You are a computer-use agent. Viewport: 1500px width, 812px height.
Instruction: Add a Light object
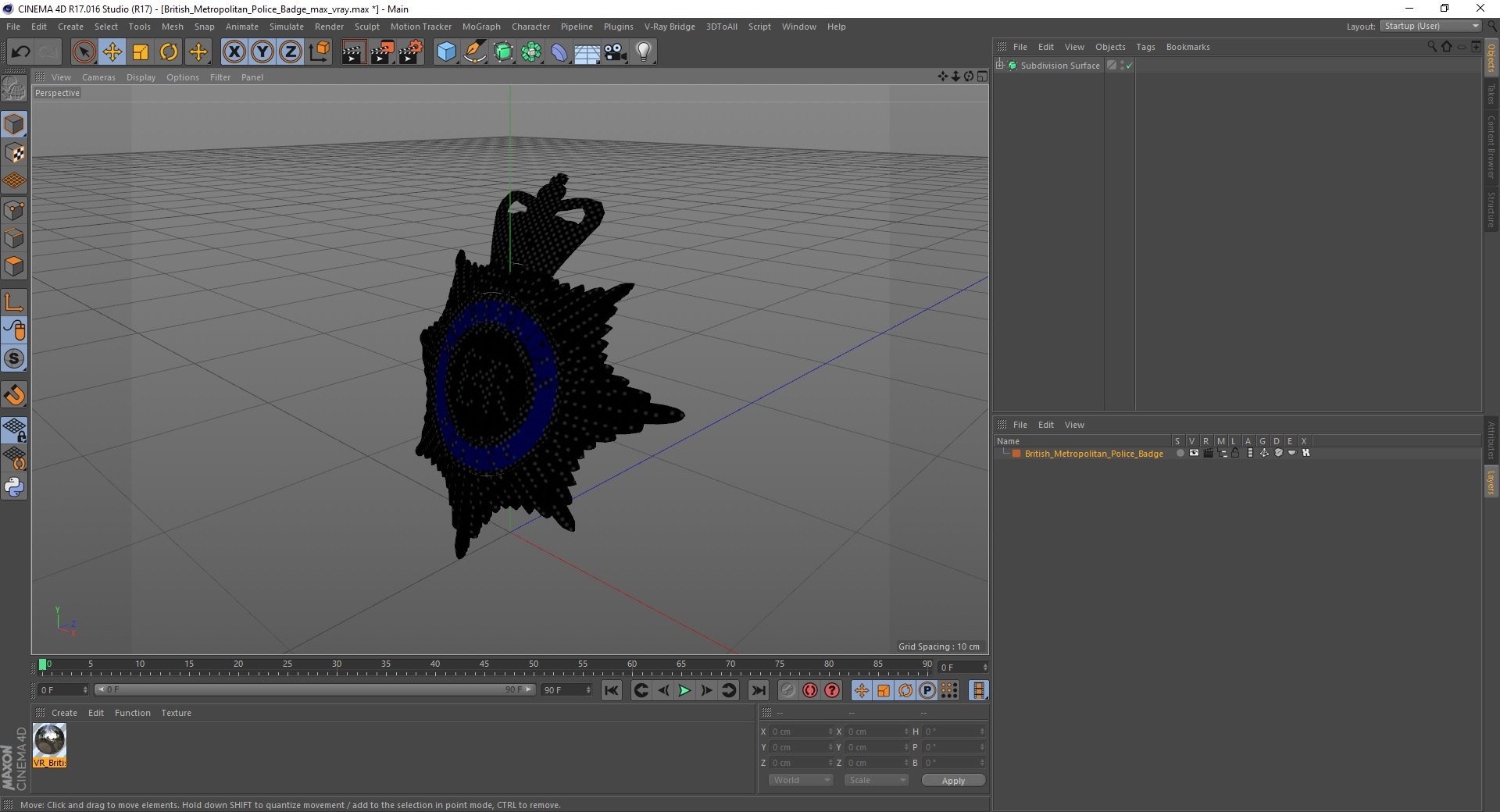[x=644, y=52]
